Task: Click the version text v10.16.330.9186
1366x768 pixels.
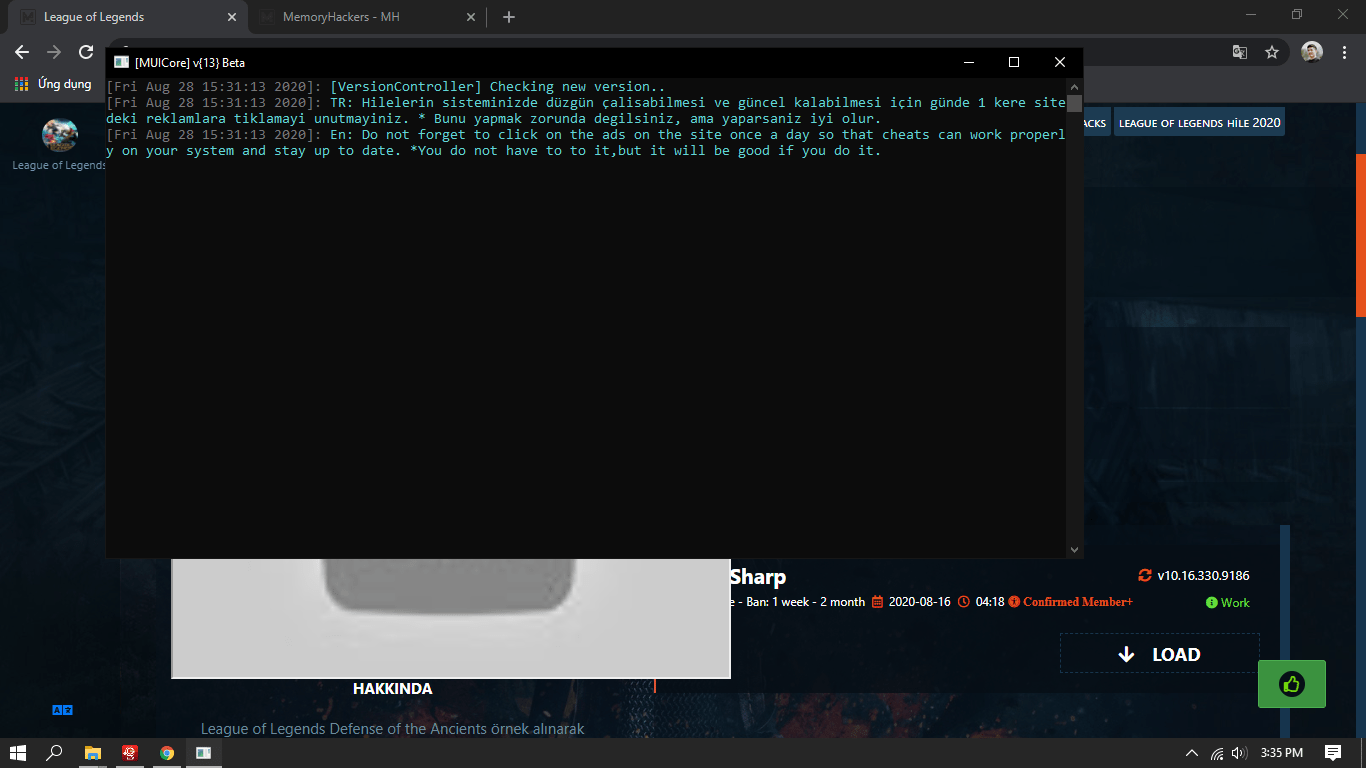Action: (1203, 575)
